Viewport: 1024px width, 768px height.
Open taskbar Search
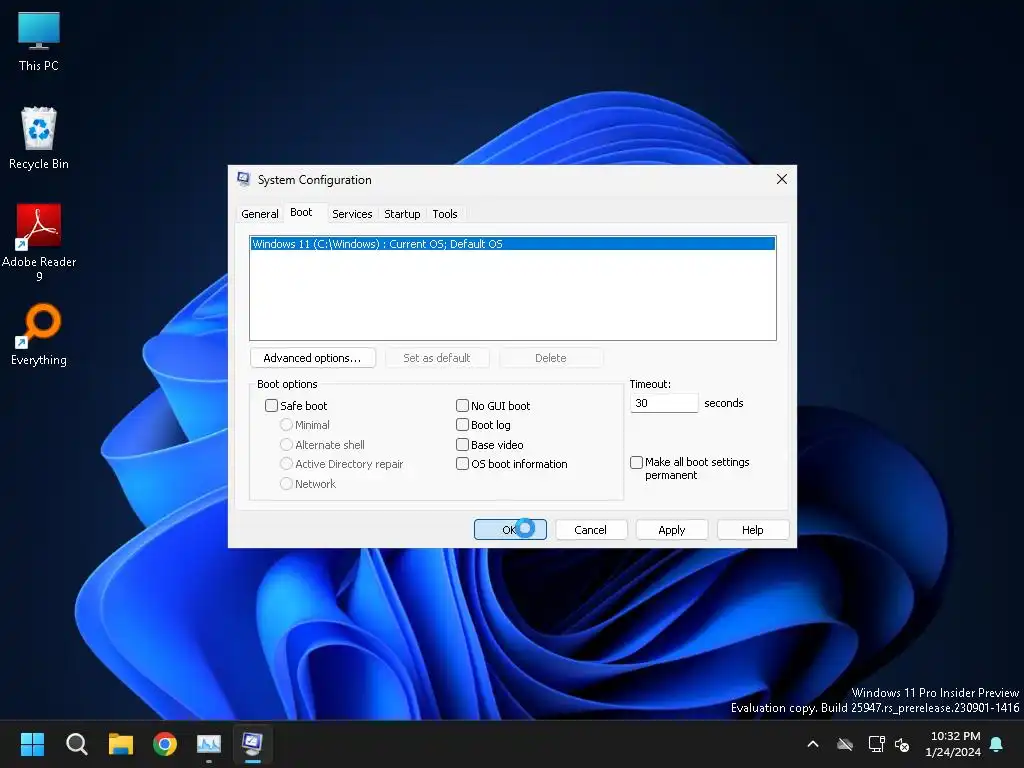[x=76, y=744]
